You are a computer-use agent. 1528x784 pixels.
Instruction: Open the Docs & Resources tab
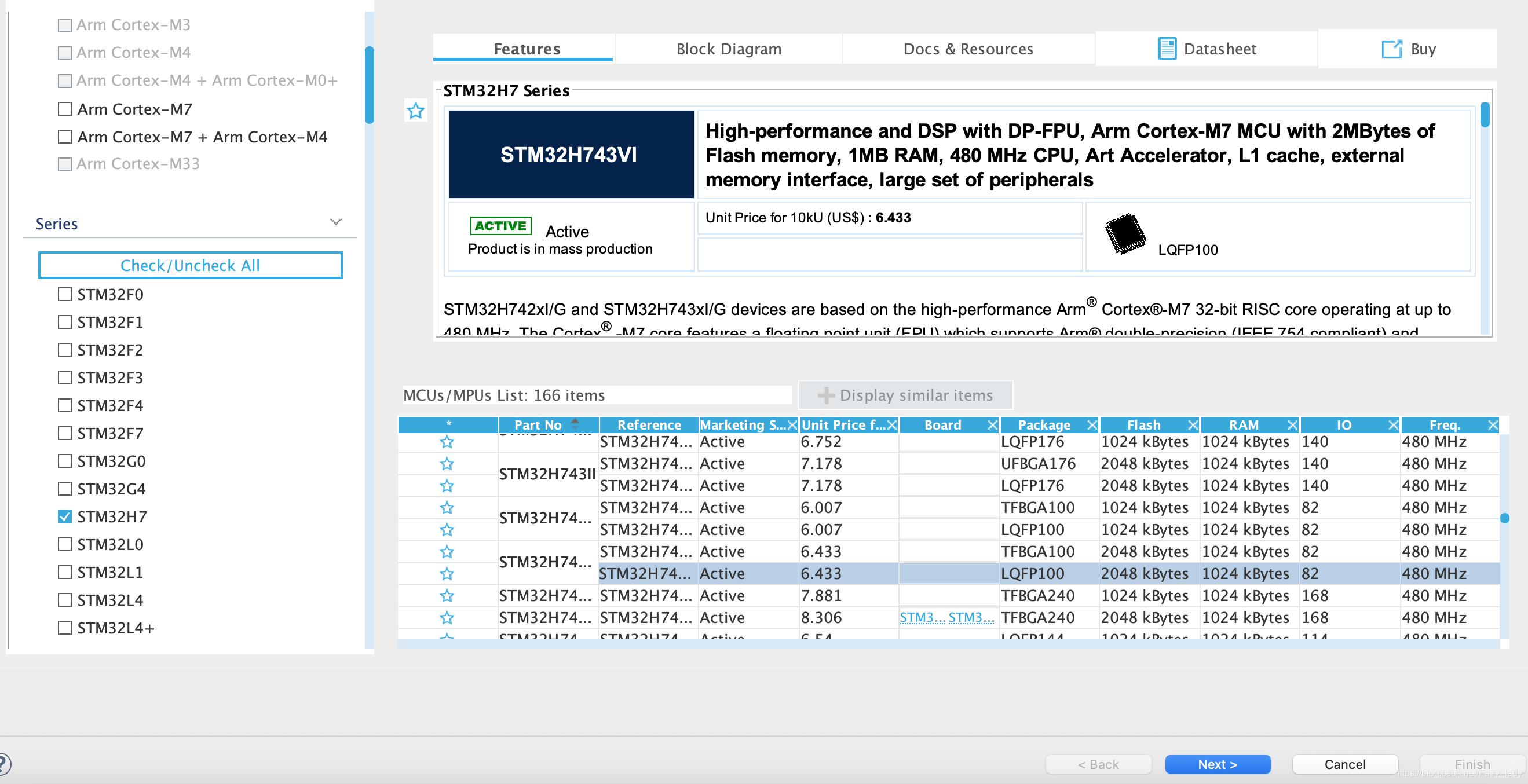pos(967,49)
